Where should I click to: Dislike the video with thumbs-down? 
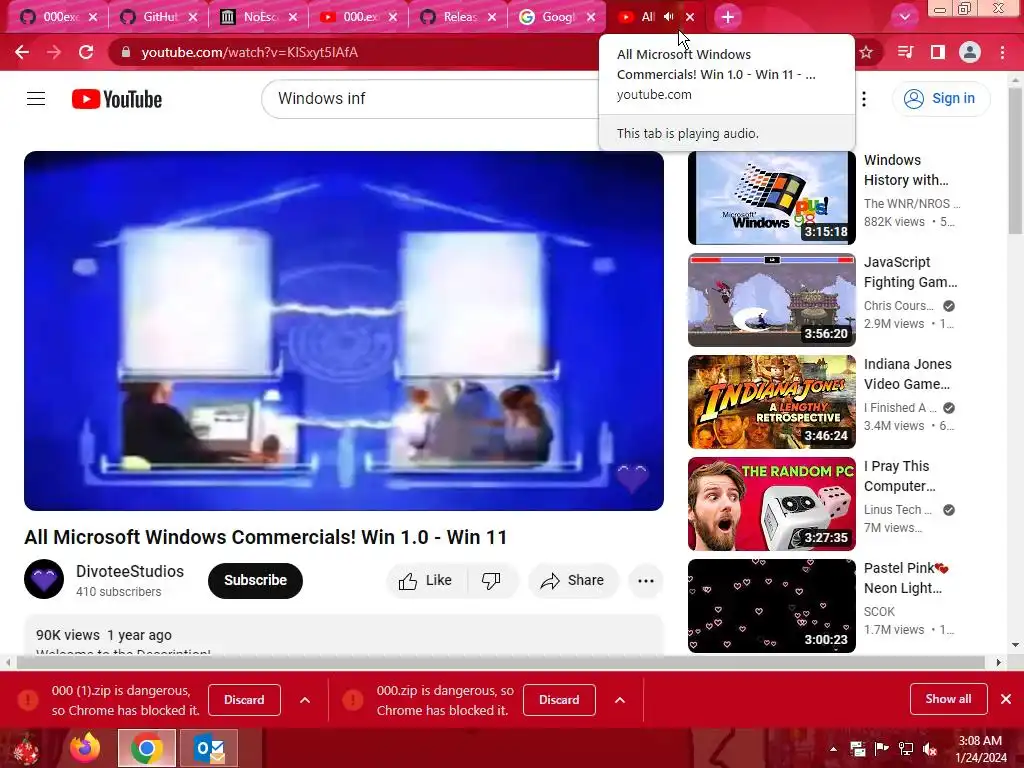point(491,581)
